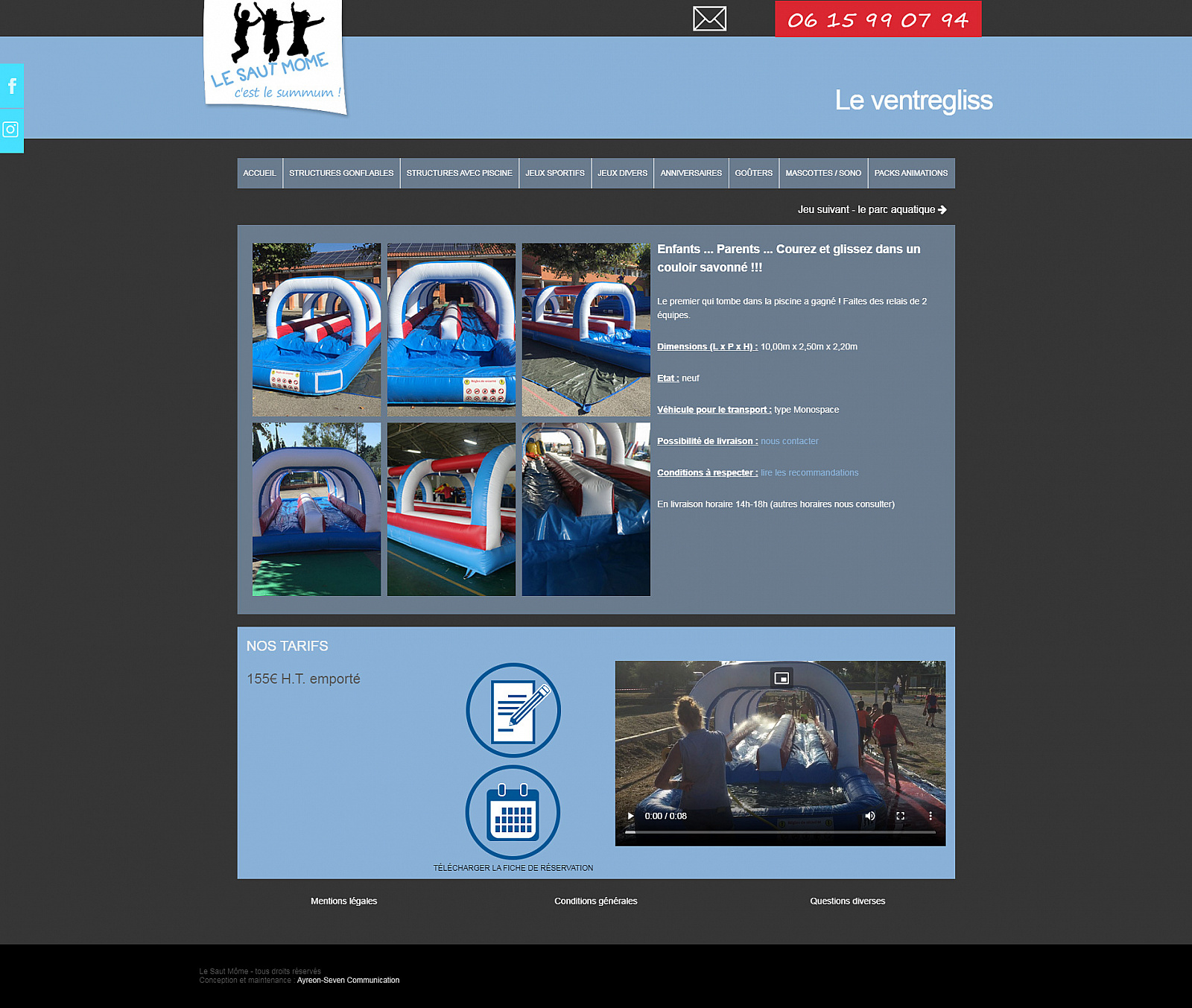This screenshot has width=1192, height=1008.
Task: Mute the video sound
Action: tap(869, 816)
